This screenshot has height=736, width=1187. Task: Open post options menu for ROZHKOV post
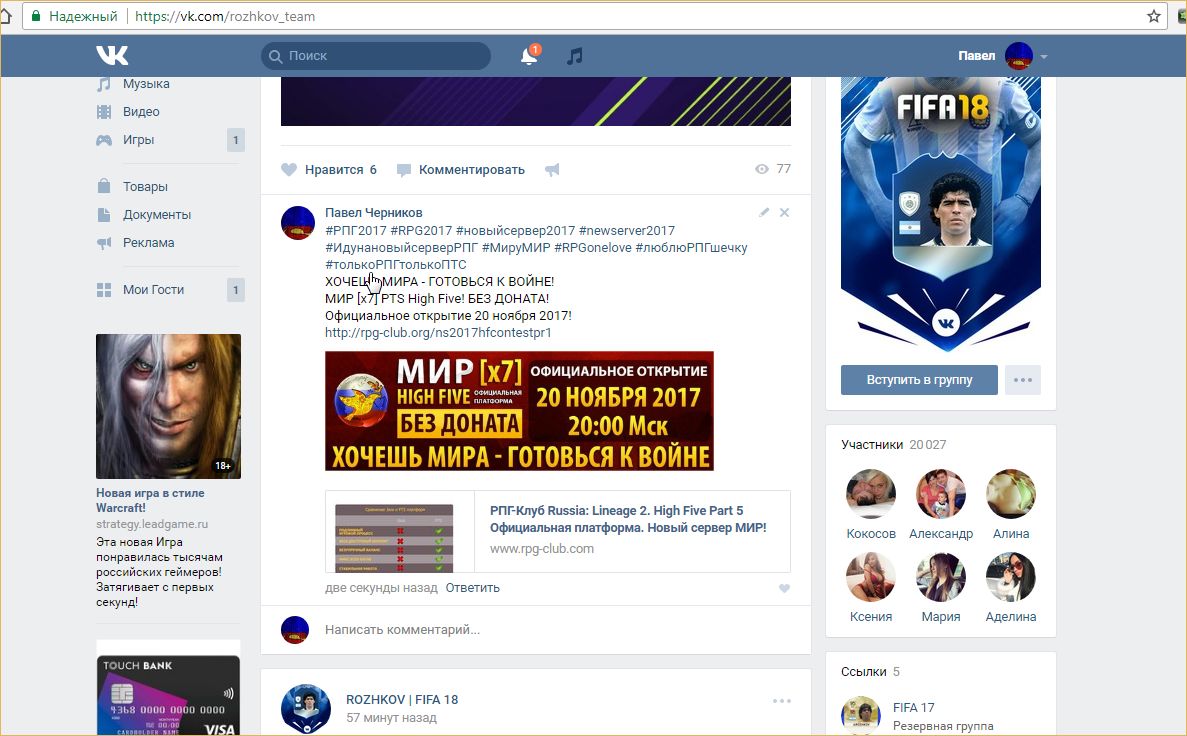point(781,701)
